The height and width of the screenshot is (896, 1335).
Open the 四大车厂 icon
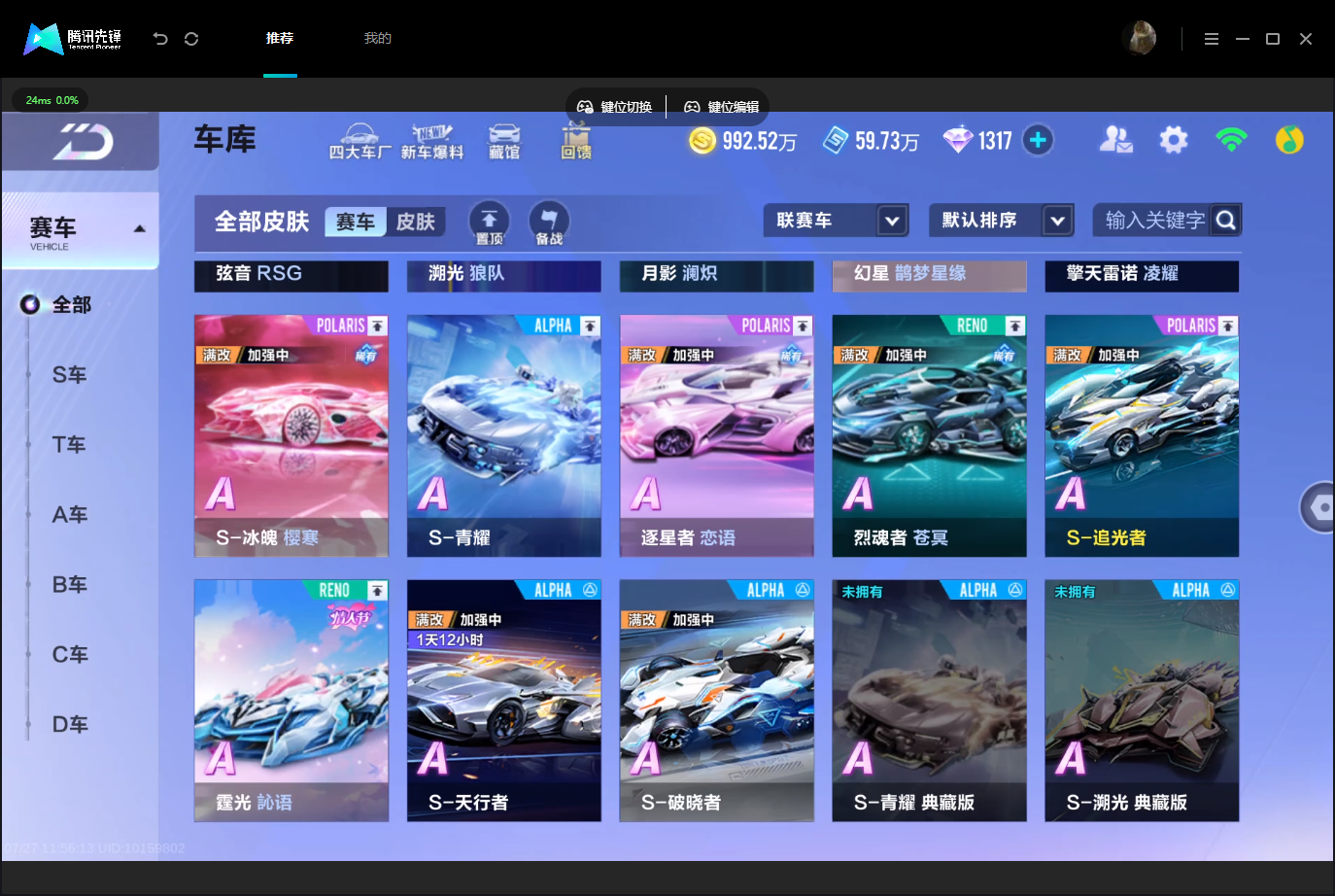(359, 142)
